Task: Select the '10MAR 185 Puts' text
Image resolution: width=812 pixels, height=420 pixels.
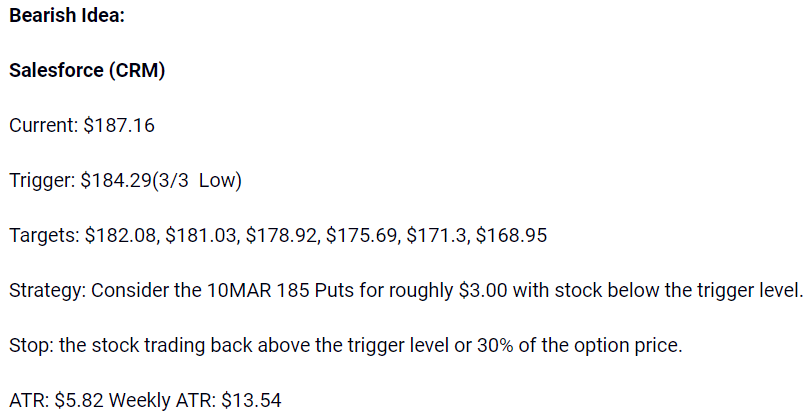Action: tap(280, 290)
